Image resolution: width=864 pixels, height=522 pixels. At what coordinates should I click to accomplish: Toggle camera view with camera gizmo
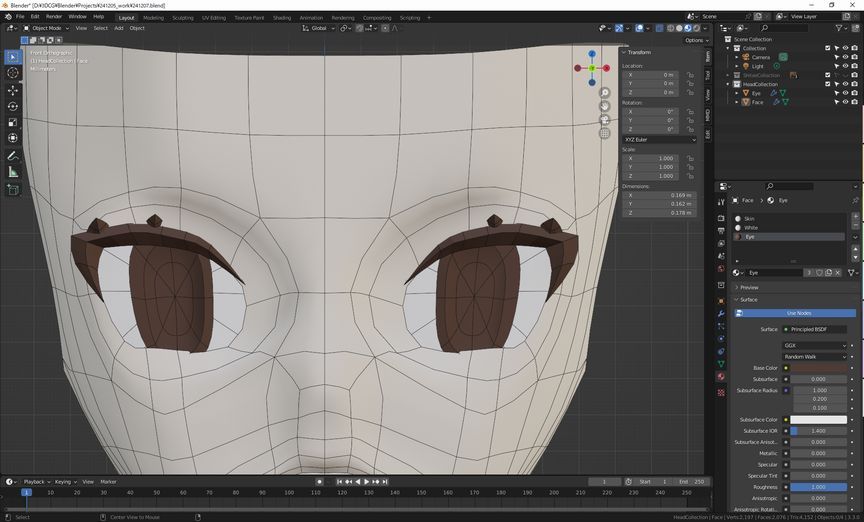pos(605,120)
